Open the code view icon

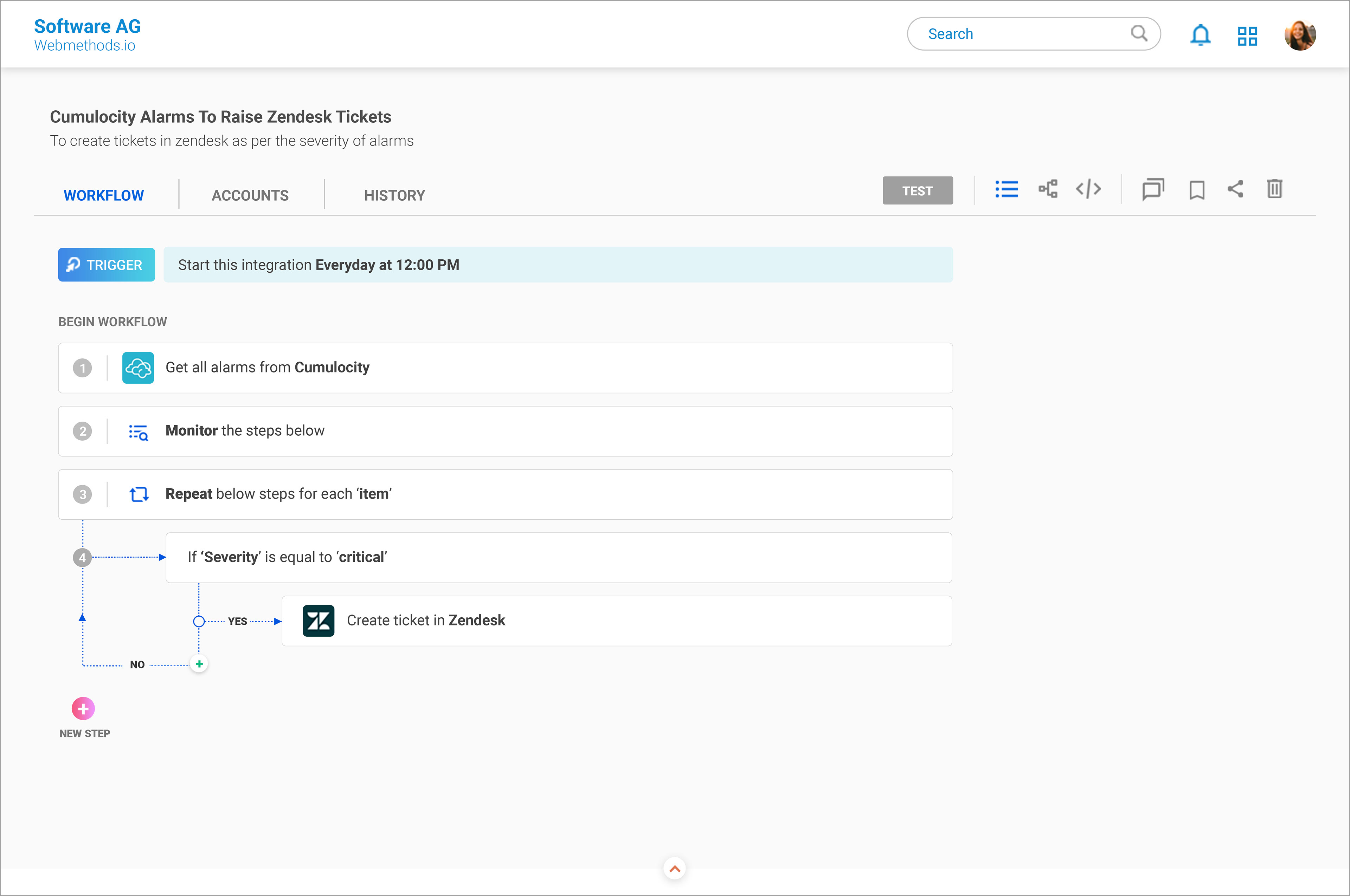tap(1088, 189)
